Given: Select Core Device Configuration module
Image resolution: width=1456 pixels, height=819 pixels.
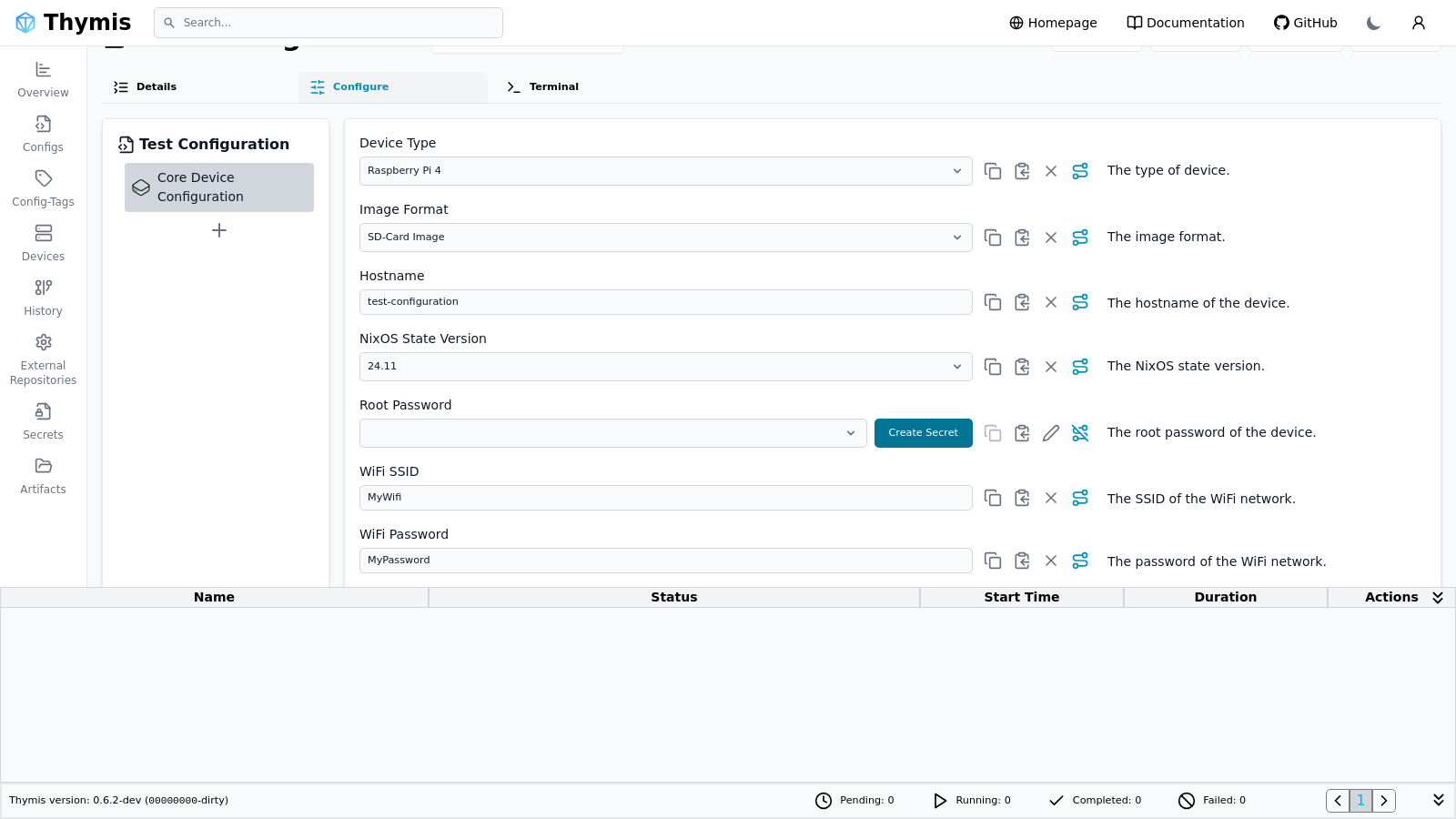Looking at the screenshot, I should pyautogui.click(x=219, y=187).
